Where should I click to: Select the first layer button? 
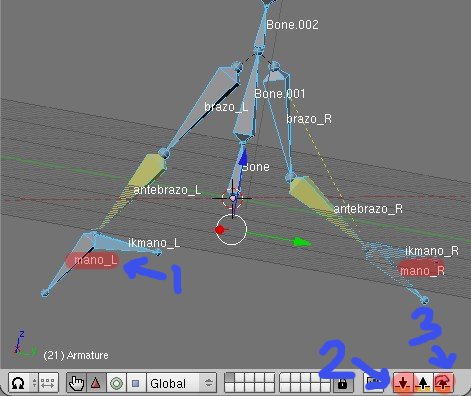point(229,378)
